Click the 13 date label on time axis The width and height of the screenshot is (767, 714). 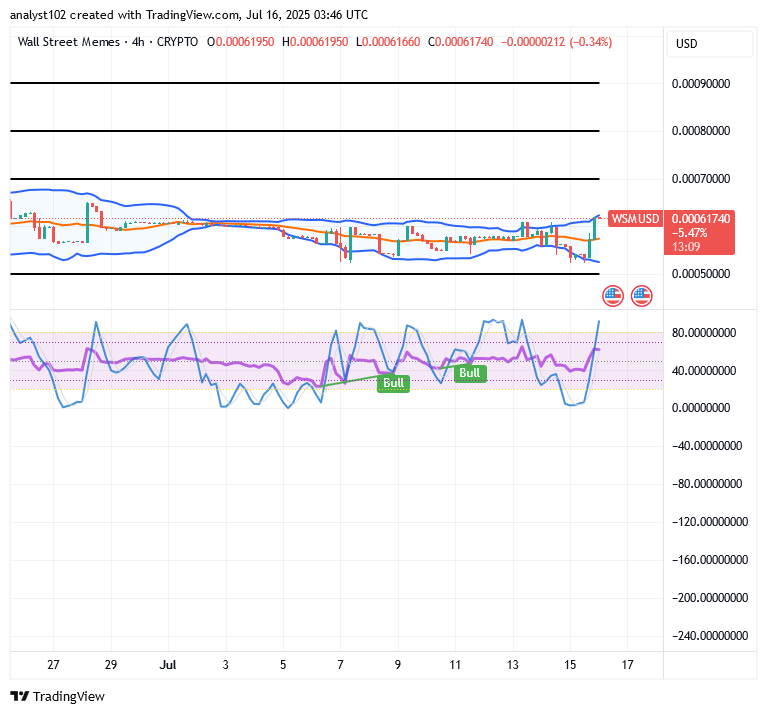click(512, 665)
